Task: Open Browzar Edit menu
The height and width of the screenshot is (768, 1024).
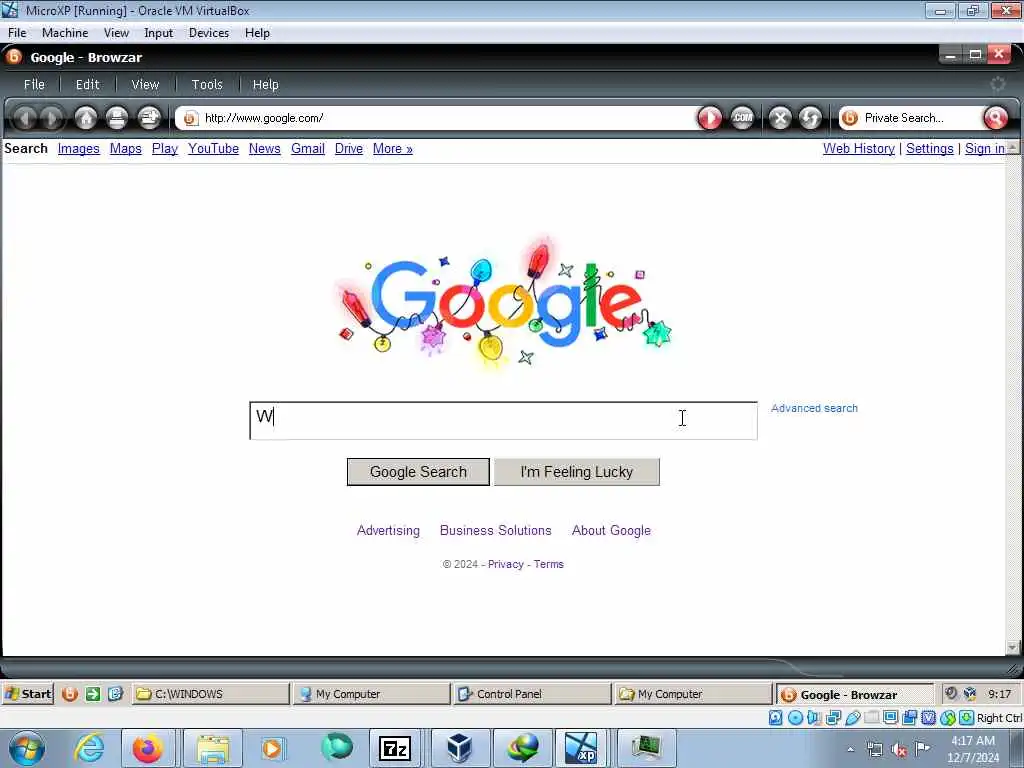Action: (88, 84)
